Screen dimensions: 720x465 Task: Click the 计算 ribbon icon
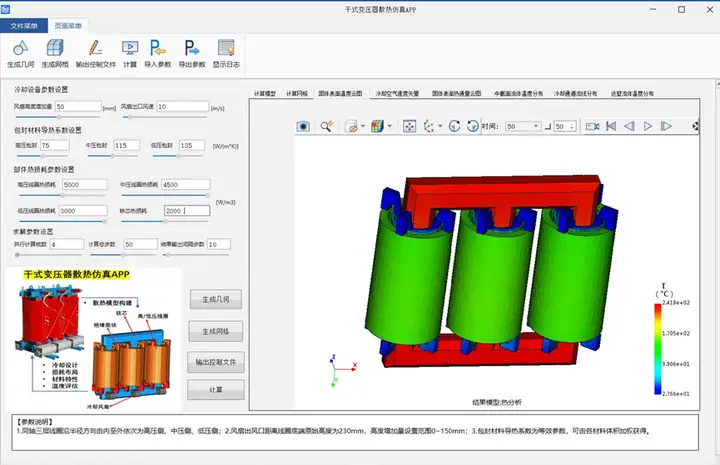click(x=130, y=48)
